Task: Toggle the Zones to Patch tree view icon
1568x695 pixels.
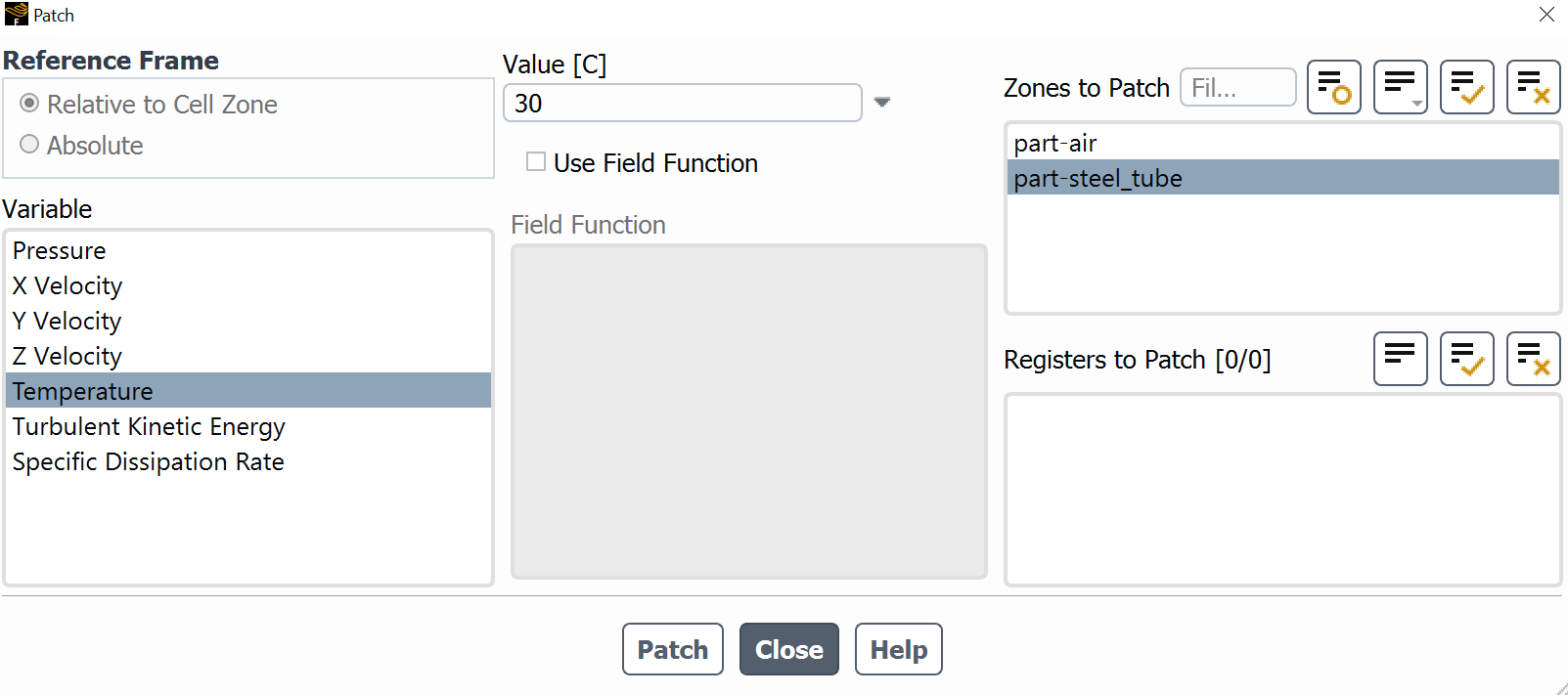Action: pyautogui.click(x=1400, y=87)
